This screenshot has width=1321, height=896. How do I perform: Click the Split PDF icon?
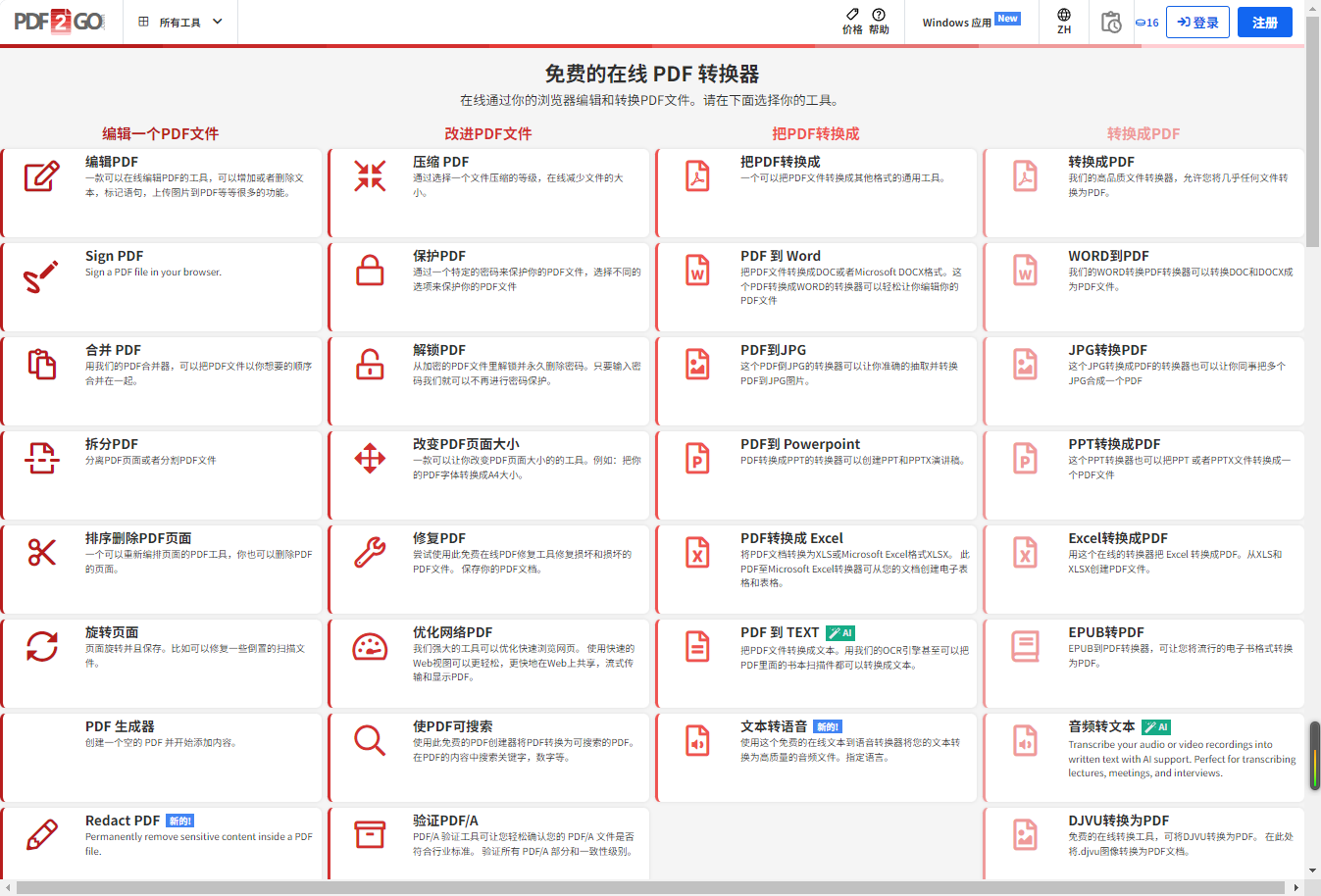pyautogui.click(x=41, y=458)
